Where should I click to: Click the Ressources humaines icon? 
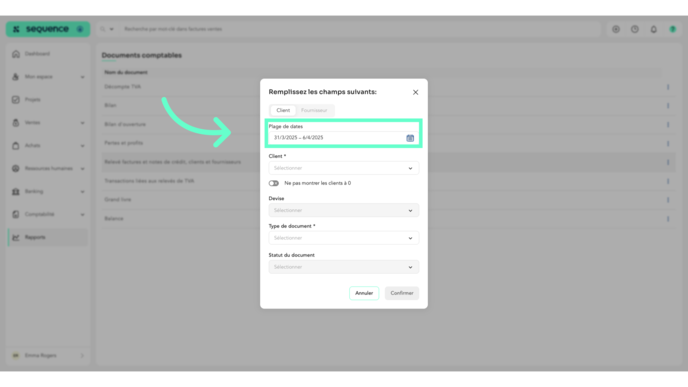pos(16,168)
